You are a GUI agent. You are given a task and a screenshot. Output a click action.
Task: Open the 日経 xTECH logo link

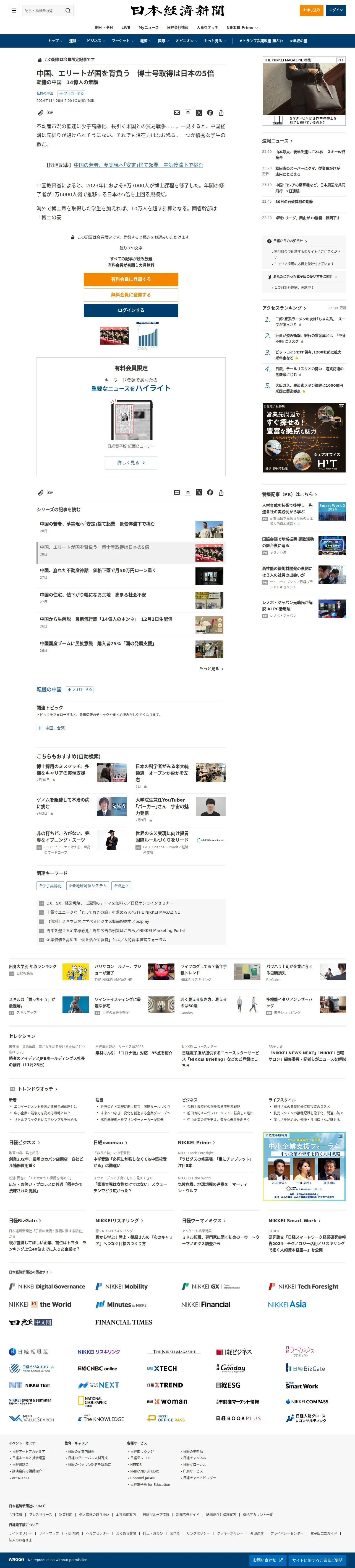pos(162,1368)
